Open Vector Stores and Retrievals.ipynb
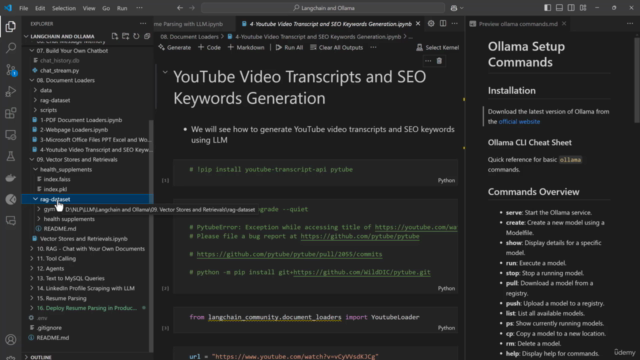The image size is (640, 360). pyautogui.click(x=84, y=239)
